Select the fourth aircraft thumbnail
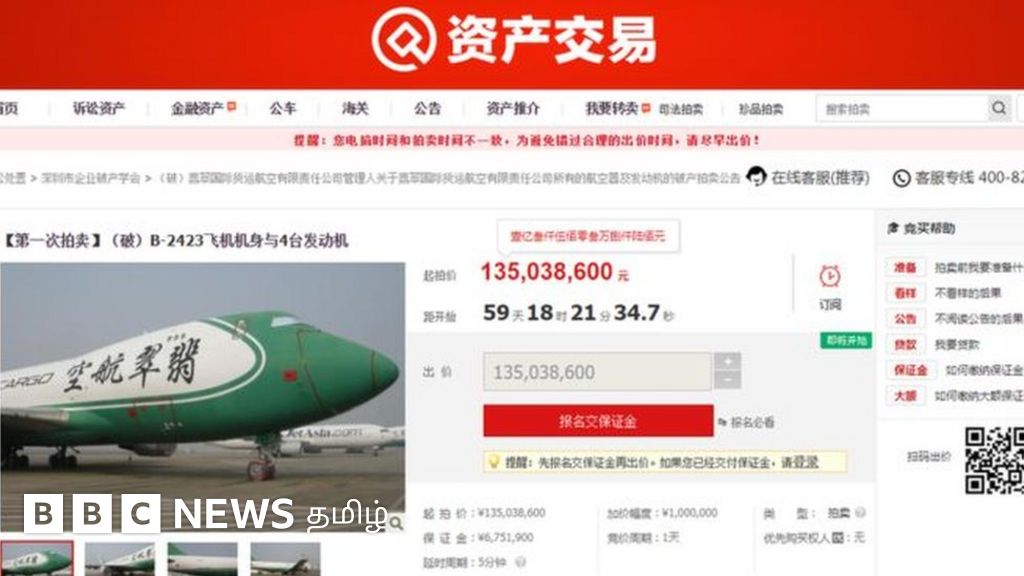 tap(285, 559)
